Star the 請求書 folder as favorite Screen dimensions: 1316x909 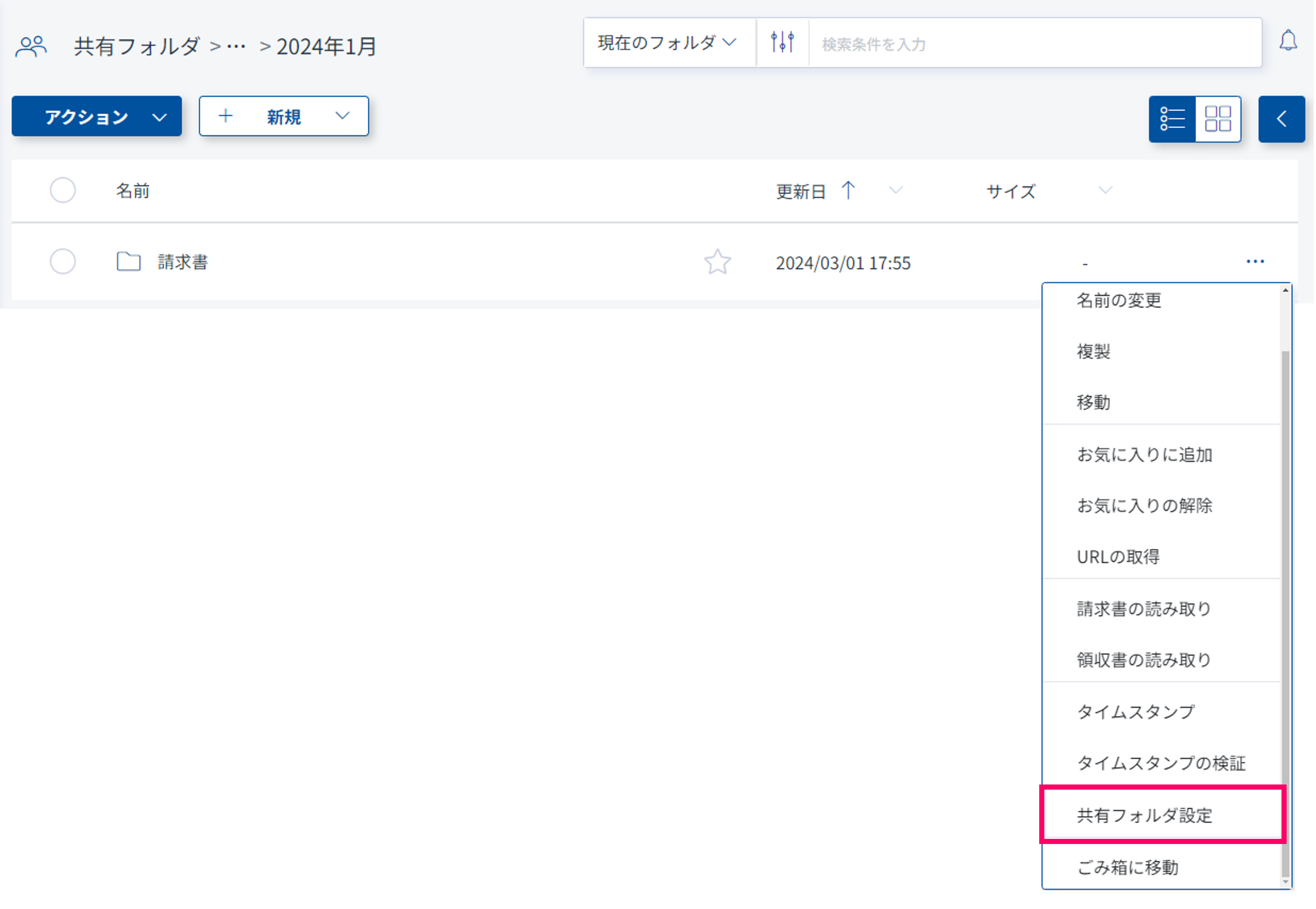717,263
